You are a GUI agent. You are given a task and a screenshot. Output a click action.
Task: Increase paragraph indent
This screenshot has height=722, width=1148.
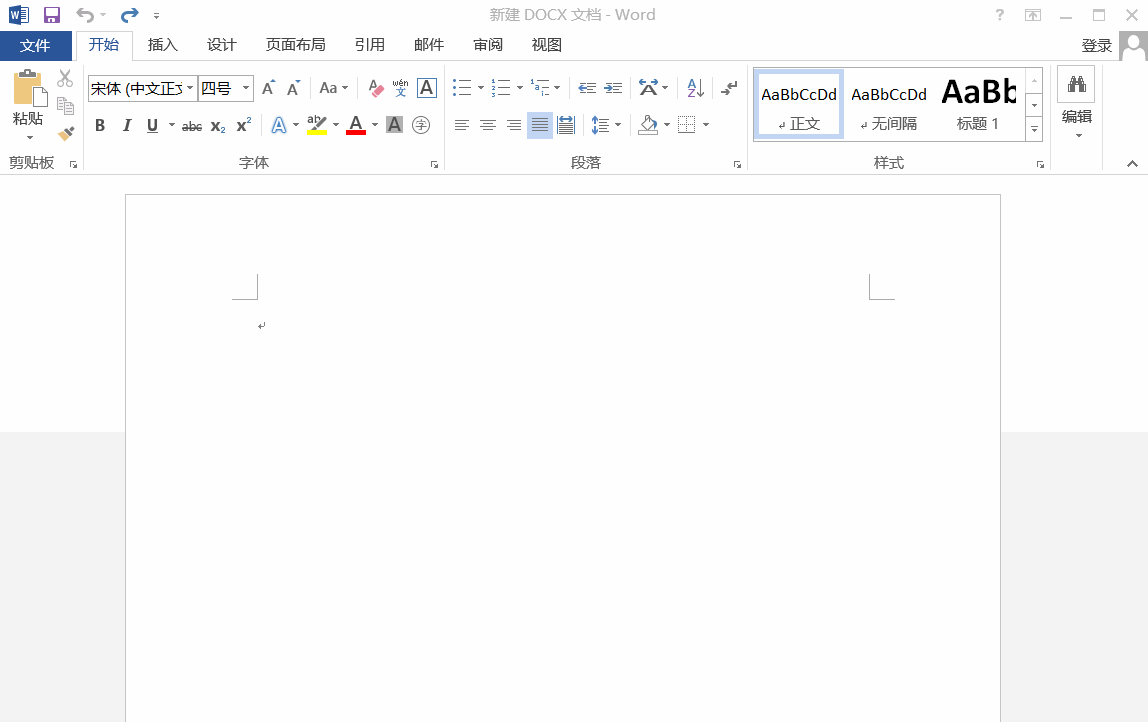tap(613, 88)
